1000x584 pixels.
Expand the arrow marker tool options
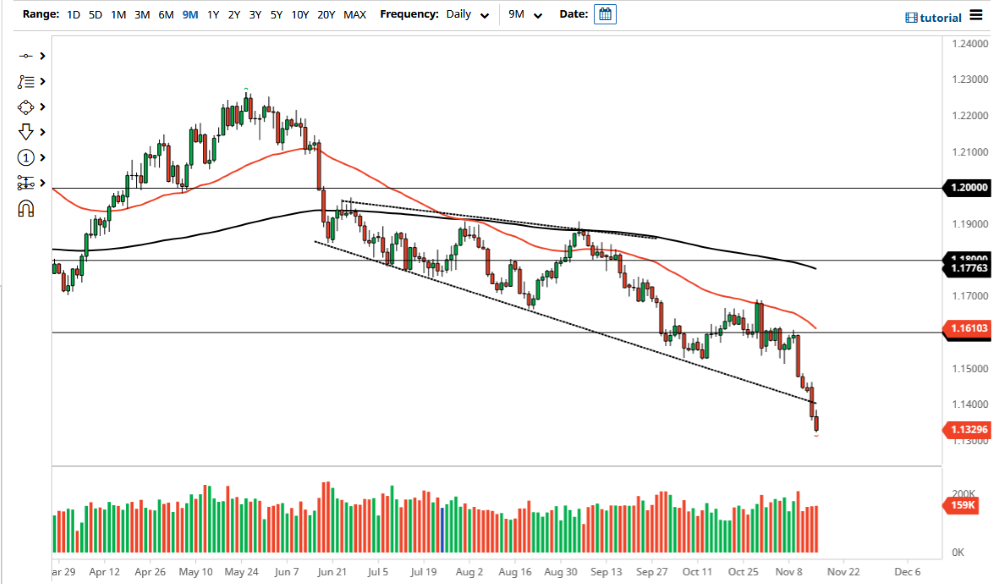[43, 132]
